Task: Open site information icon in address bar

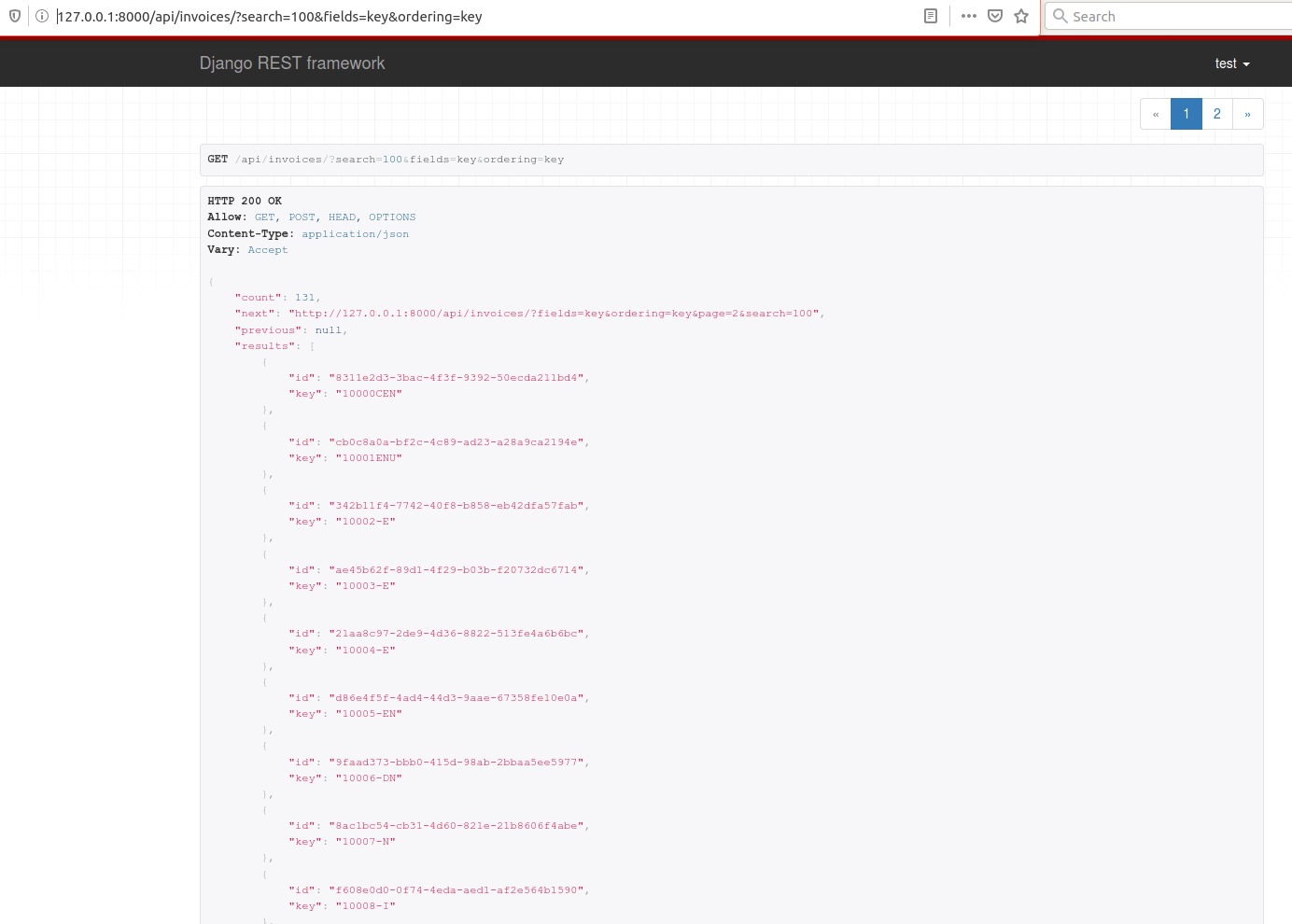Action: [41, 16]
